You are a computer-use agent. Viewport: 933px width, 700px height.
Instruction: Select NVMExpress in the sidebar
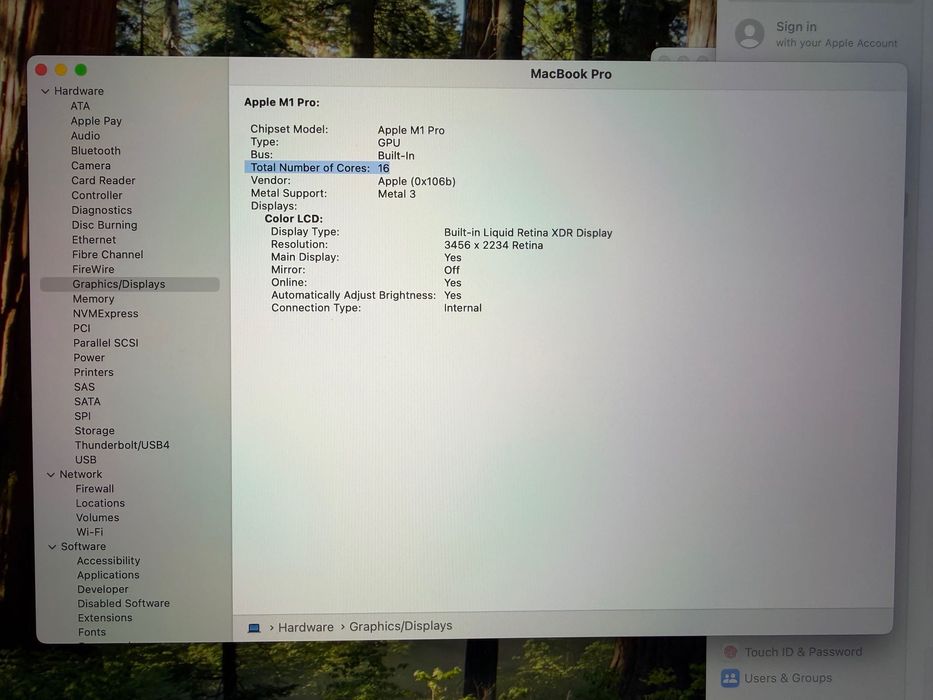click(x=105, y=314)
